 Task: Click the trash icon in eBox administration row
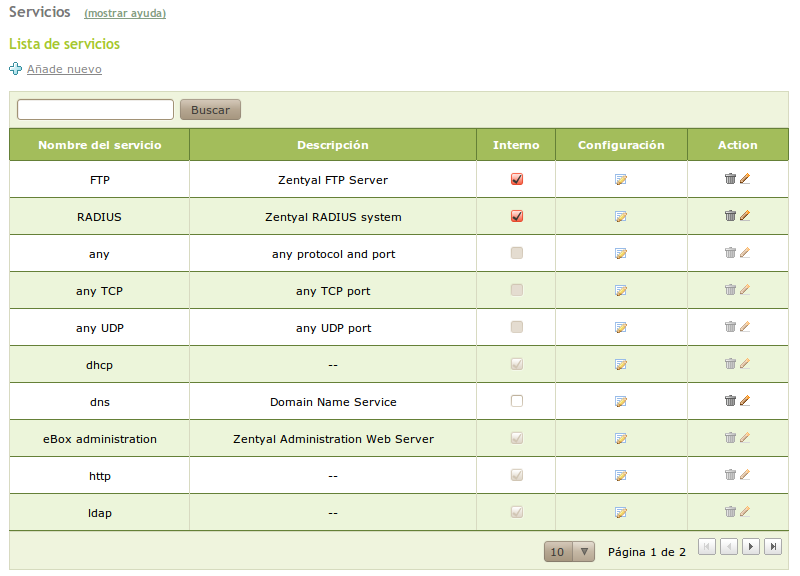point(731,437)
